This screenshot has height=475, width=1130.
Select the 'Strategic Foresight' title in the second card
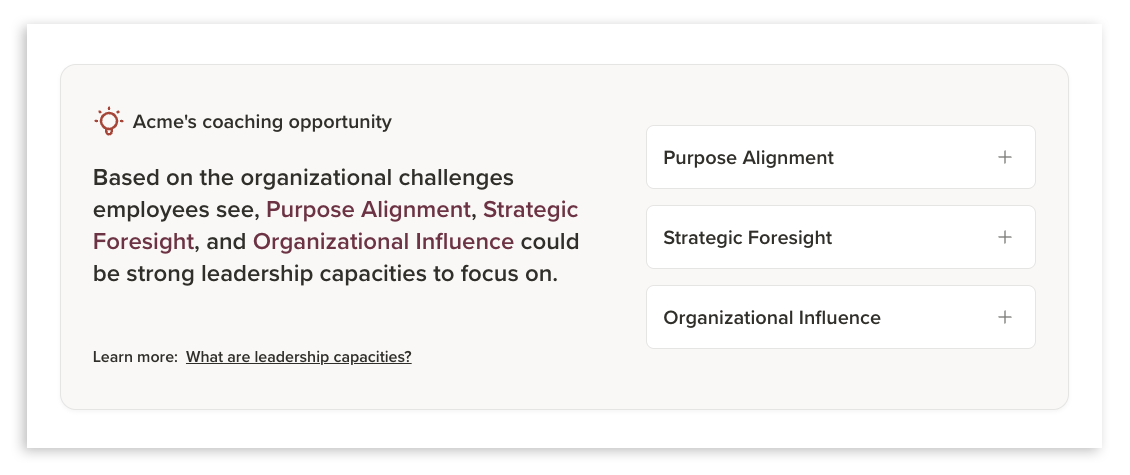[747, 238]
